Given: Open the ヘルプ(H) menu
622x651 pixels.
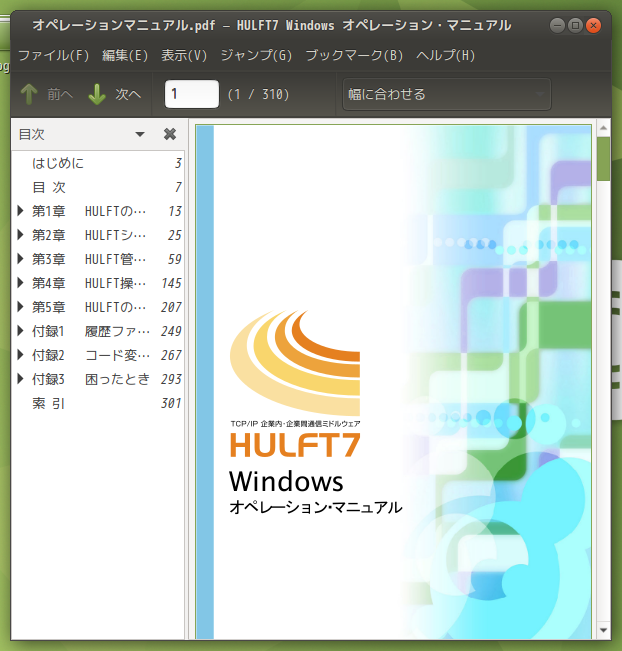Looking at the screenshot, I should coord(446,55).
